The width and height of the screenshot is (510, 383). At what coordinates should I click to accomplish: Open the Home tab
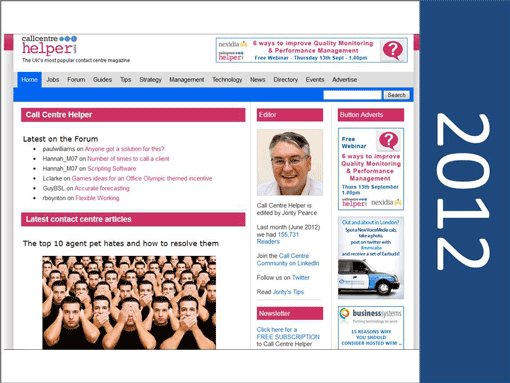click(x=29, y=80)
